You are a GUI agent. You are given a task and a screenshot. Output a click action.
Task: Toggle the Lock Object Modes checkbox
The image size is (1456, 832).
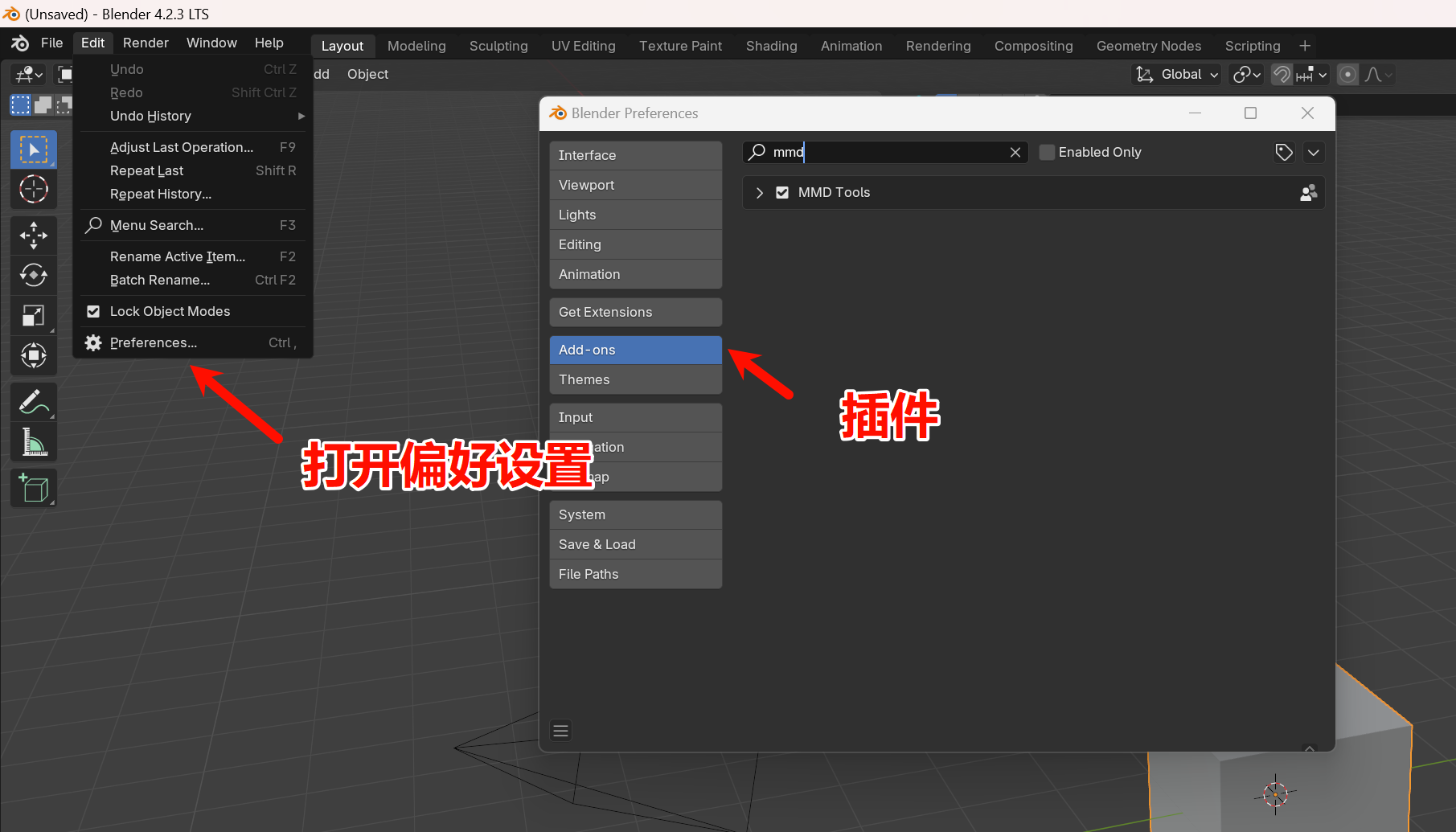pos(93,311)
